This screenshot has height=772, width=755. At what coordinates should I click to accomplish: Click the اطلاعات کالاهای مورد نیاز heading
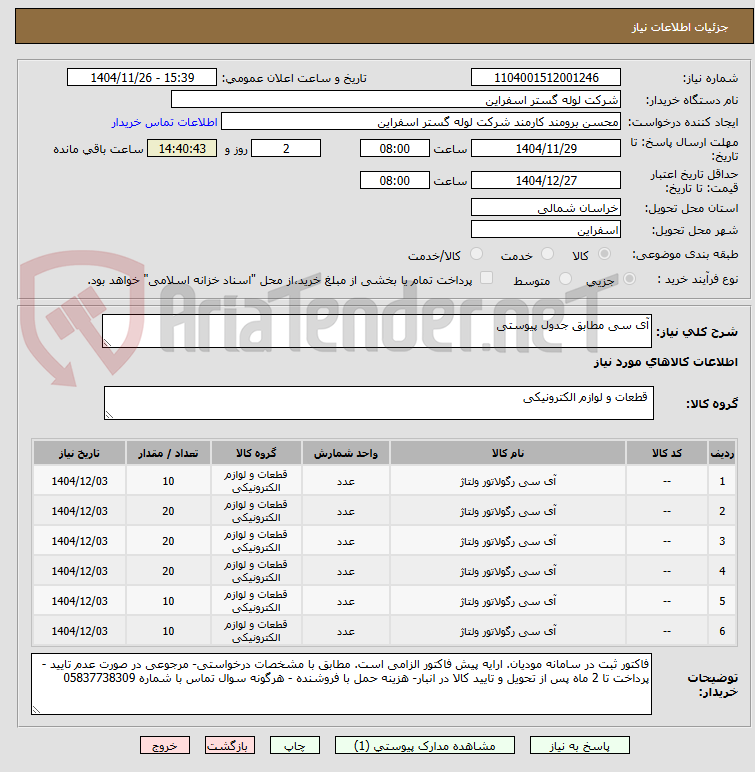(x=665, y=362)
